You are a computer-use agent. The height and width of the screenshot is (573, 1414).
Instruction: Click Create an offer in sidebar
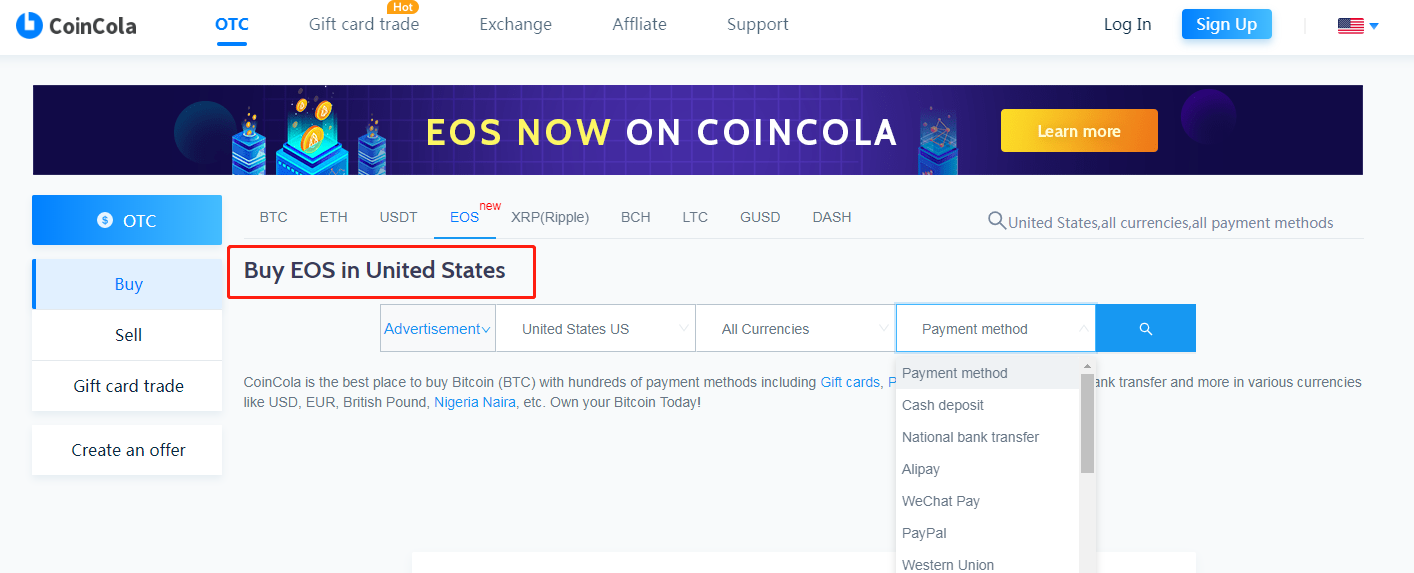pyautogui.click(x=128, y=450)
